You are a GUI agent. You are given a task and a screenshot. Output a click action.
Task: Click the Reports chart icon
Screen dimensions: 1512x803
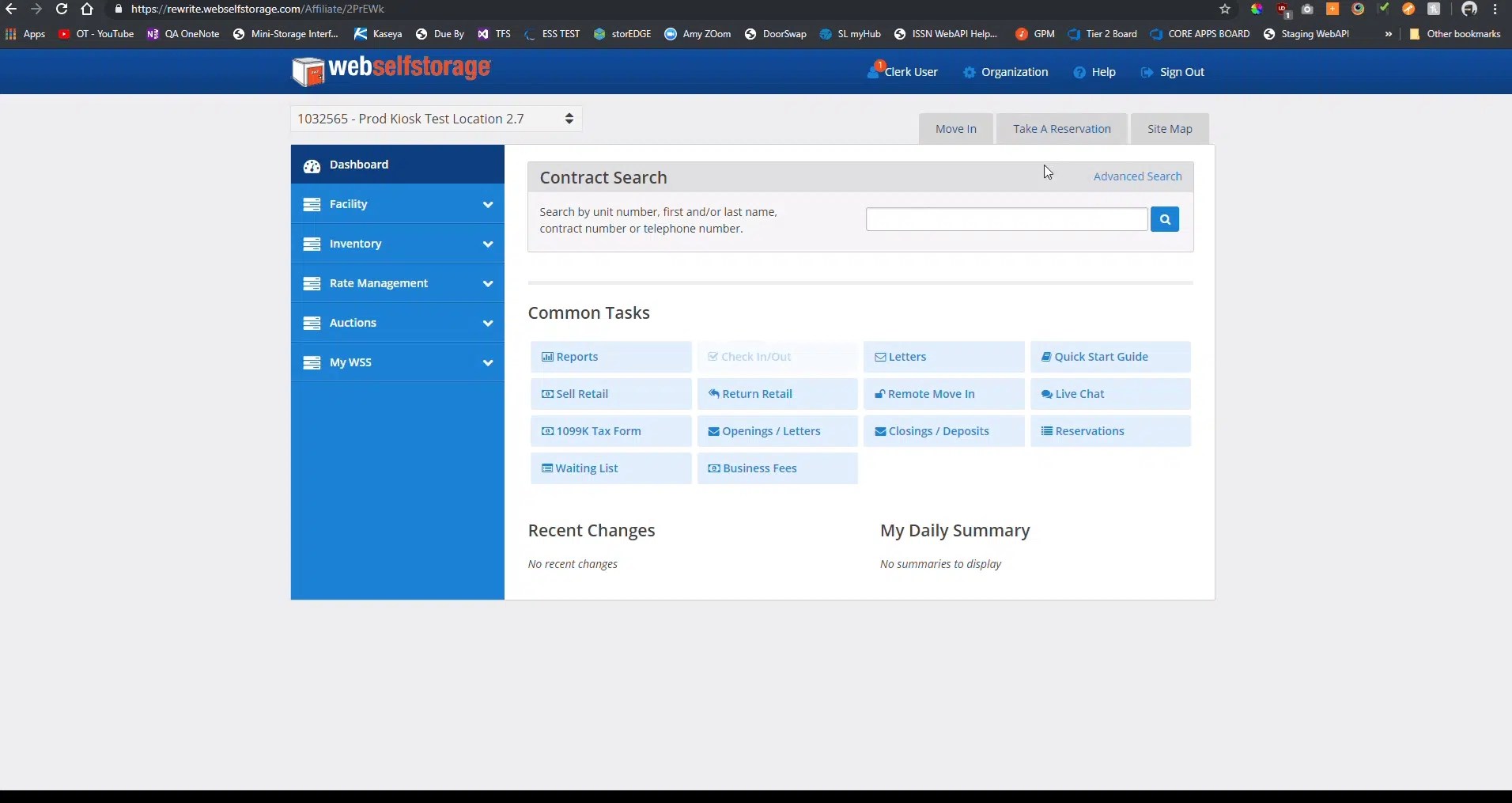coord(548,357)
